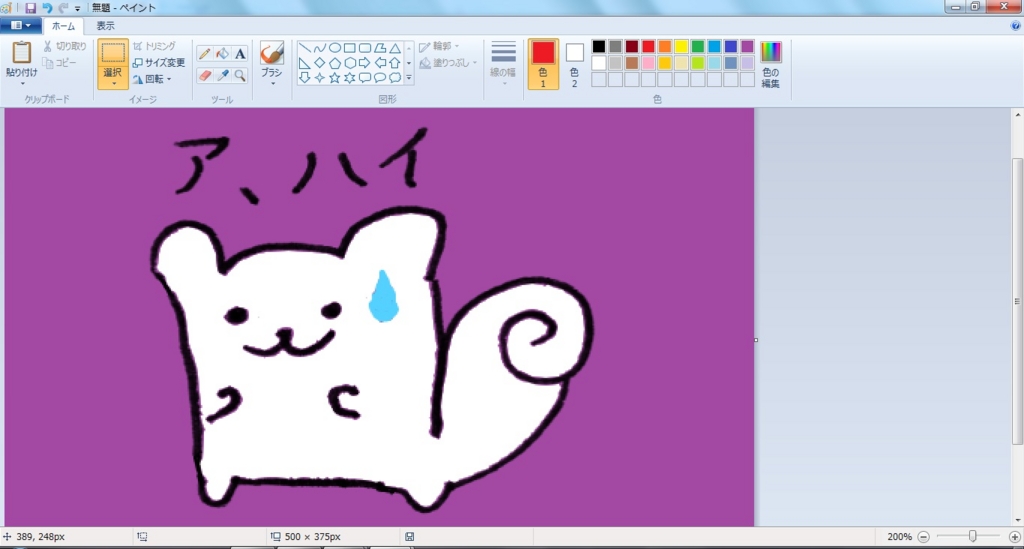
Task: Click the 切り取り cut button
Action: [65, 46]
